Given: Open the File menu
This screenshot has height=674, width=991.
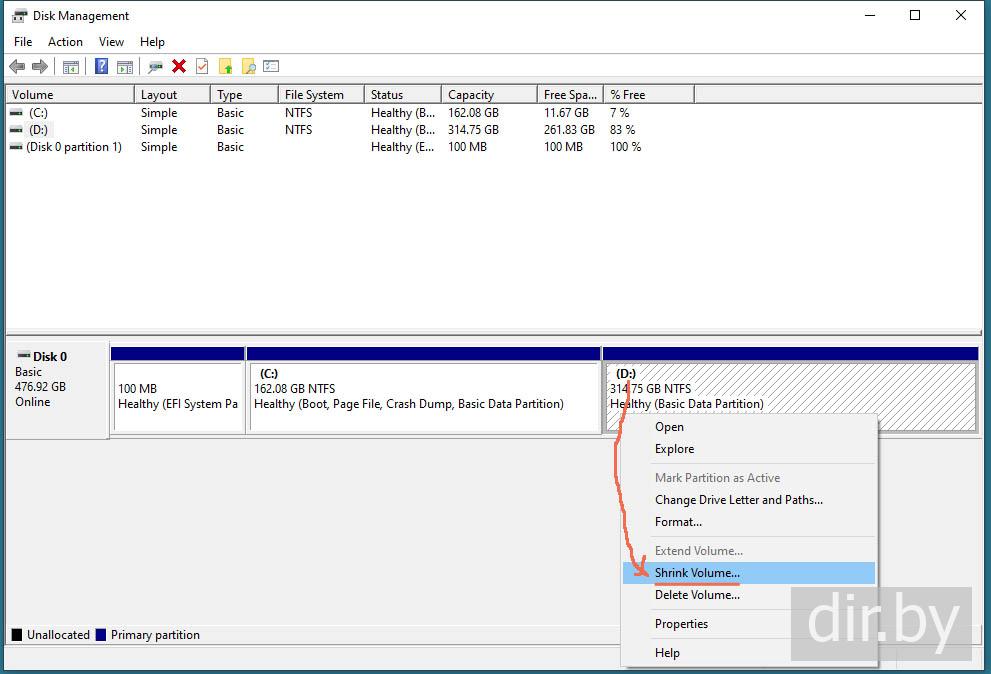Looking at the screenshot, I should [x=23, y=42].
